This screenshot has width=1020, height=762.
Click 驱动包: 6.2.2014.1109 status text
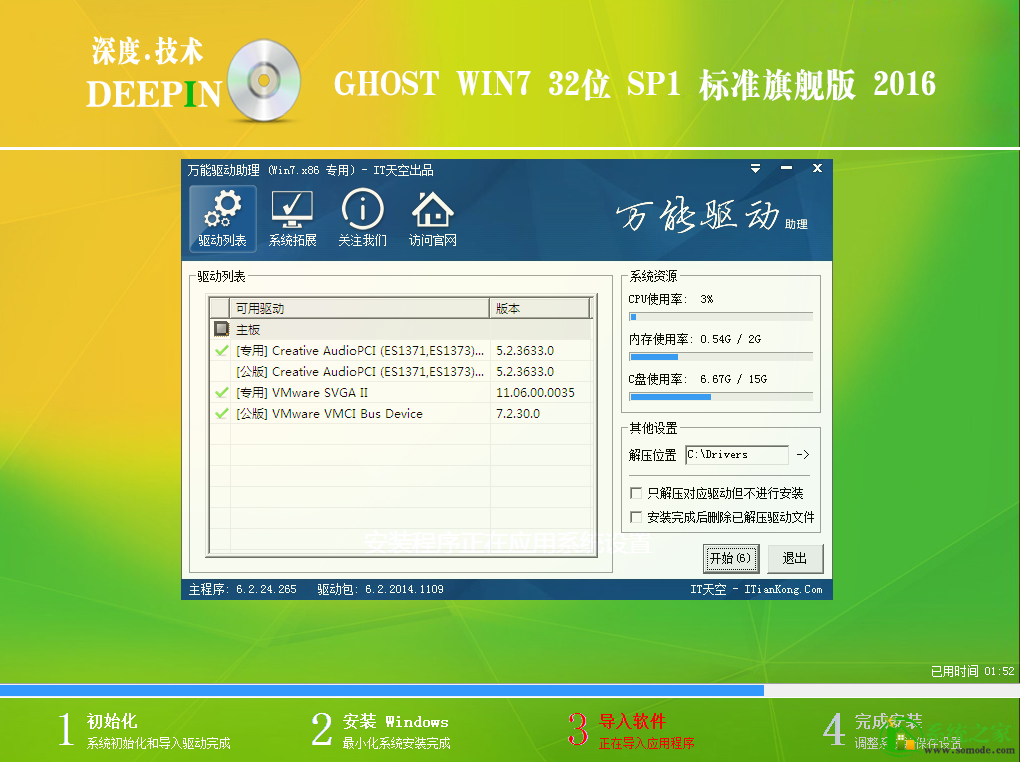pos(381,590)
